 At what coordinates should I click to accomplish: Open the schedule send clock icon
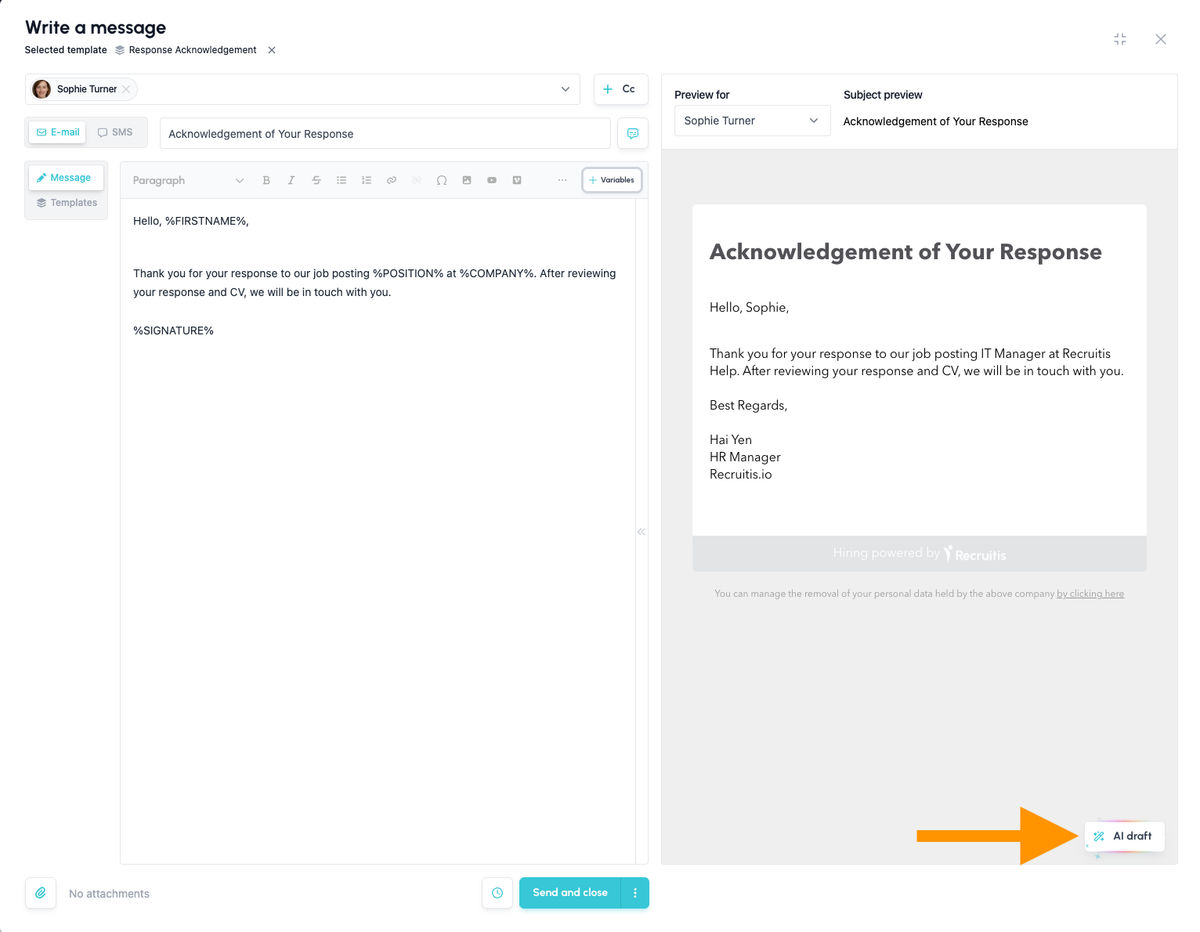[x=497, y=892]
